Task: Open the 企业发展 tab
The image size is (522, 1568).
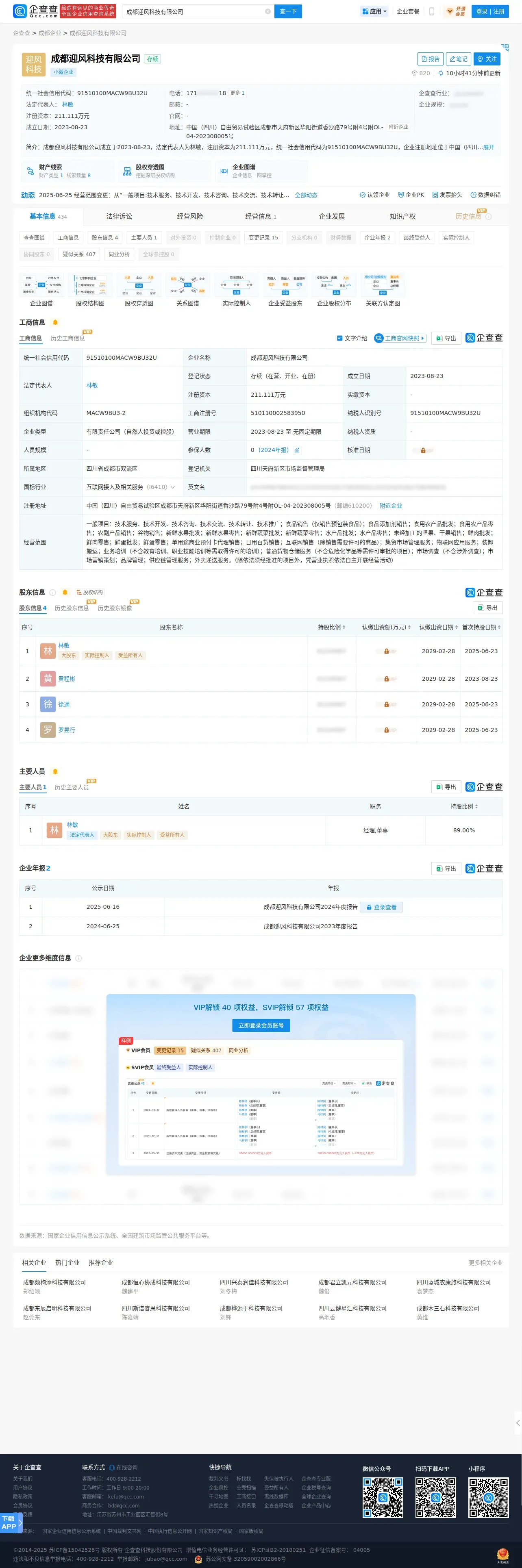Action: [x=332, y=216]
